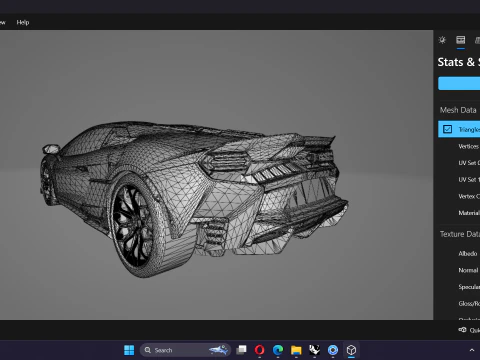Image resolution: width=480 pixels, height=360 pixels.
Task: Select the Gloss/Roughness texture option
Action: coord(469,304)
